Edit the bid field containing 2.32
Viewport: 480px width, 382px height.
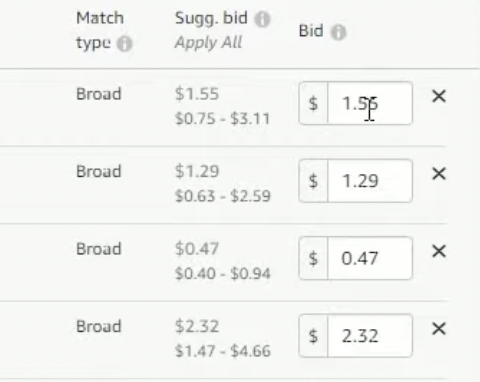pos(370,336)
